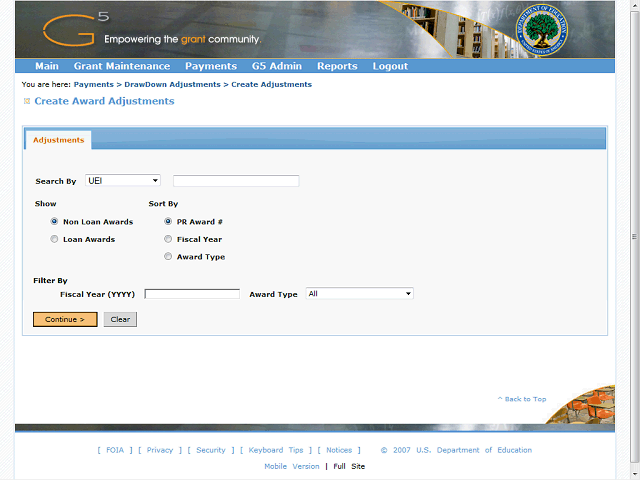Open the FOIA footer link
This screenshot has width=640, height=480.
click(x=115, y=450)
